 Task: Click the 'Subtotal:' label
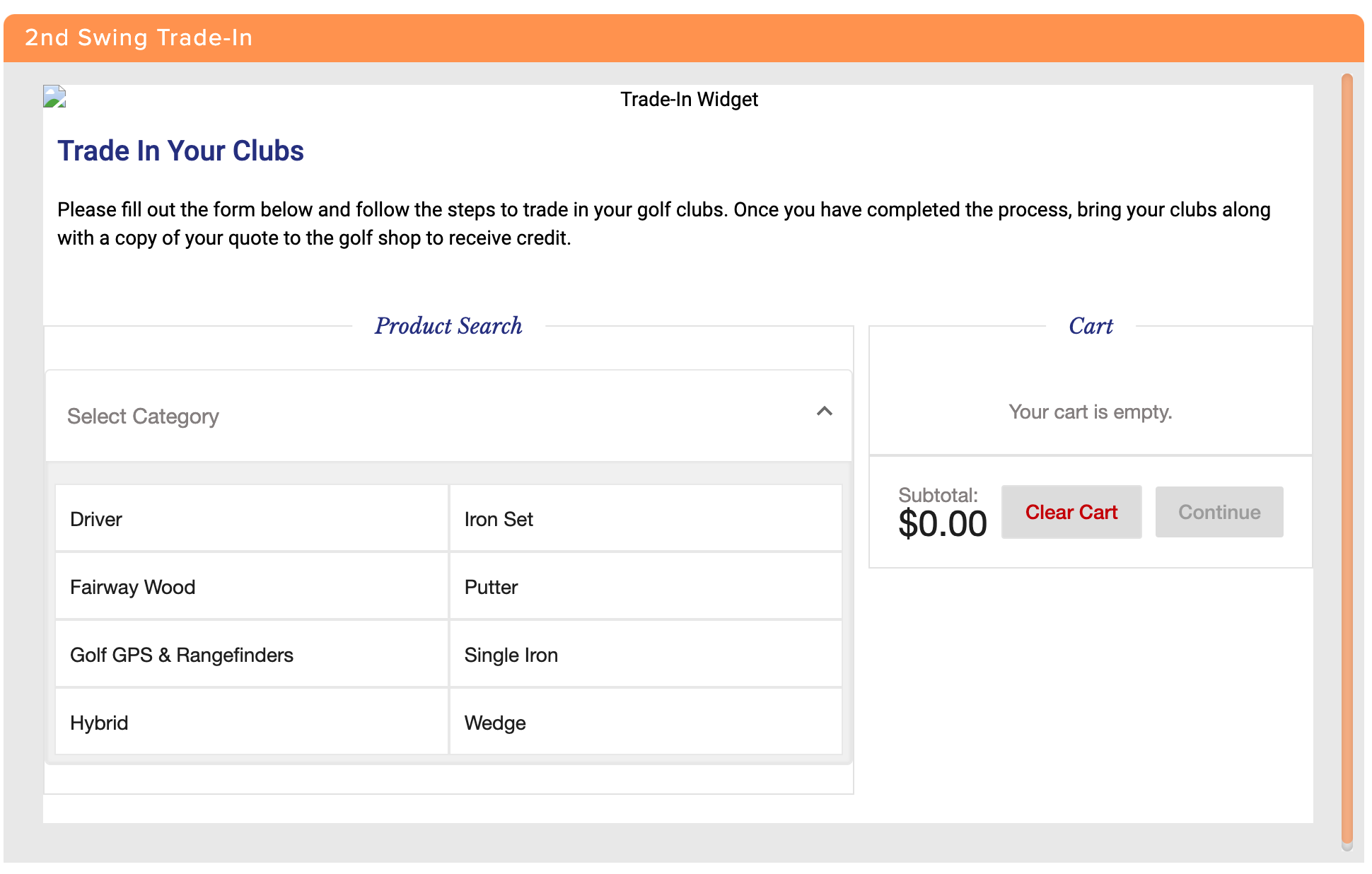[938, 495]
